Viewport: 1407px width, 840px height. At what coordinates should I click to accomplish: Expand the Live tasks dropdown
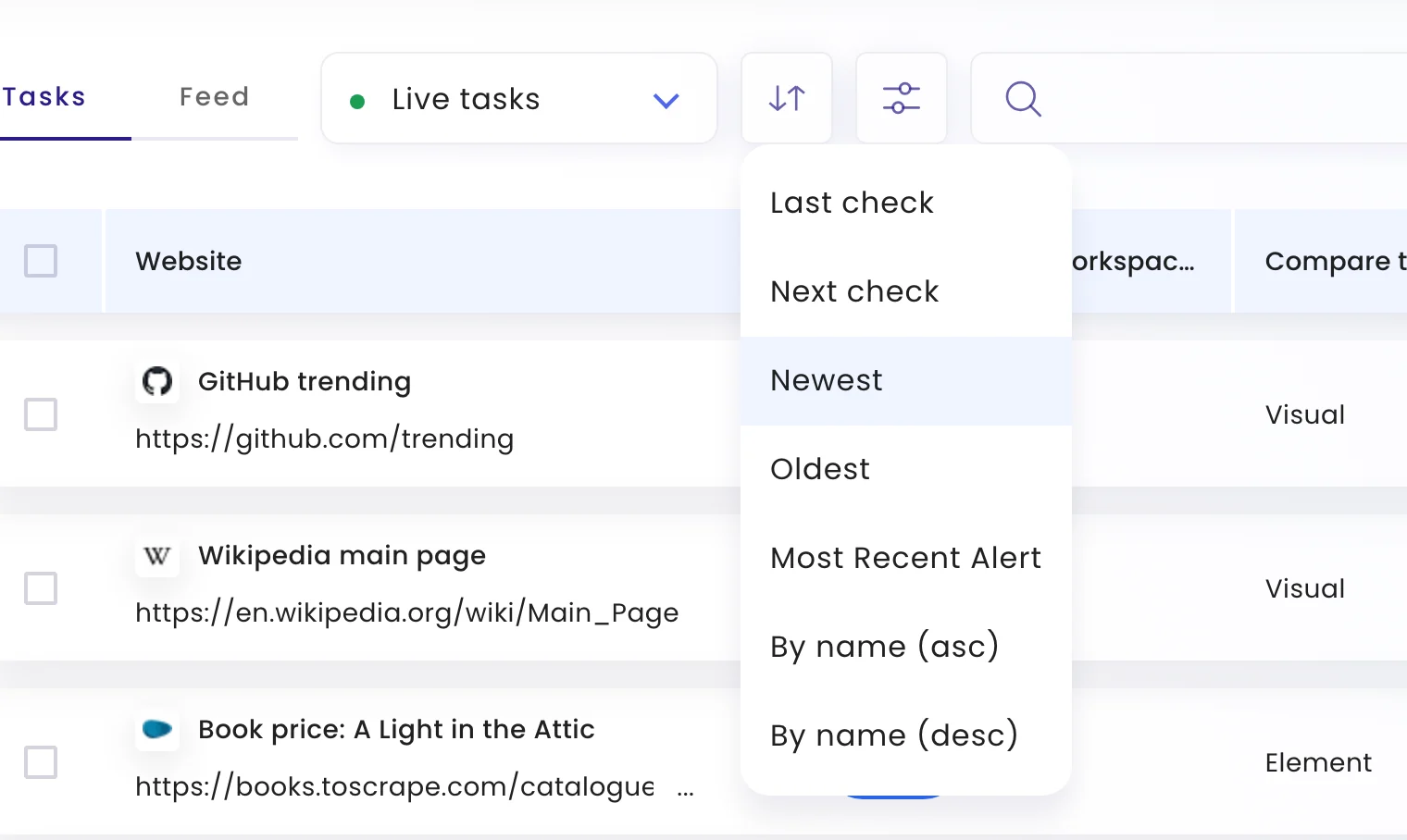(519, 98)
